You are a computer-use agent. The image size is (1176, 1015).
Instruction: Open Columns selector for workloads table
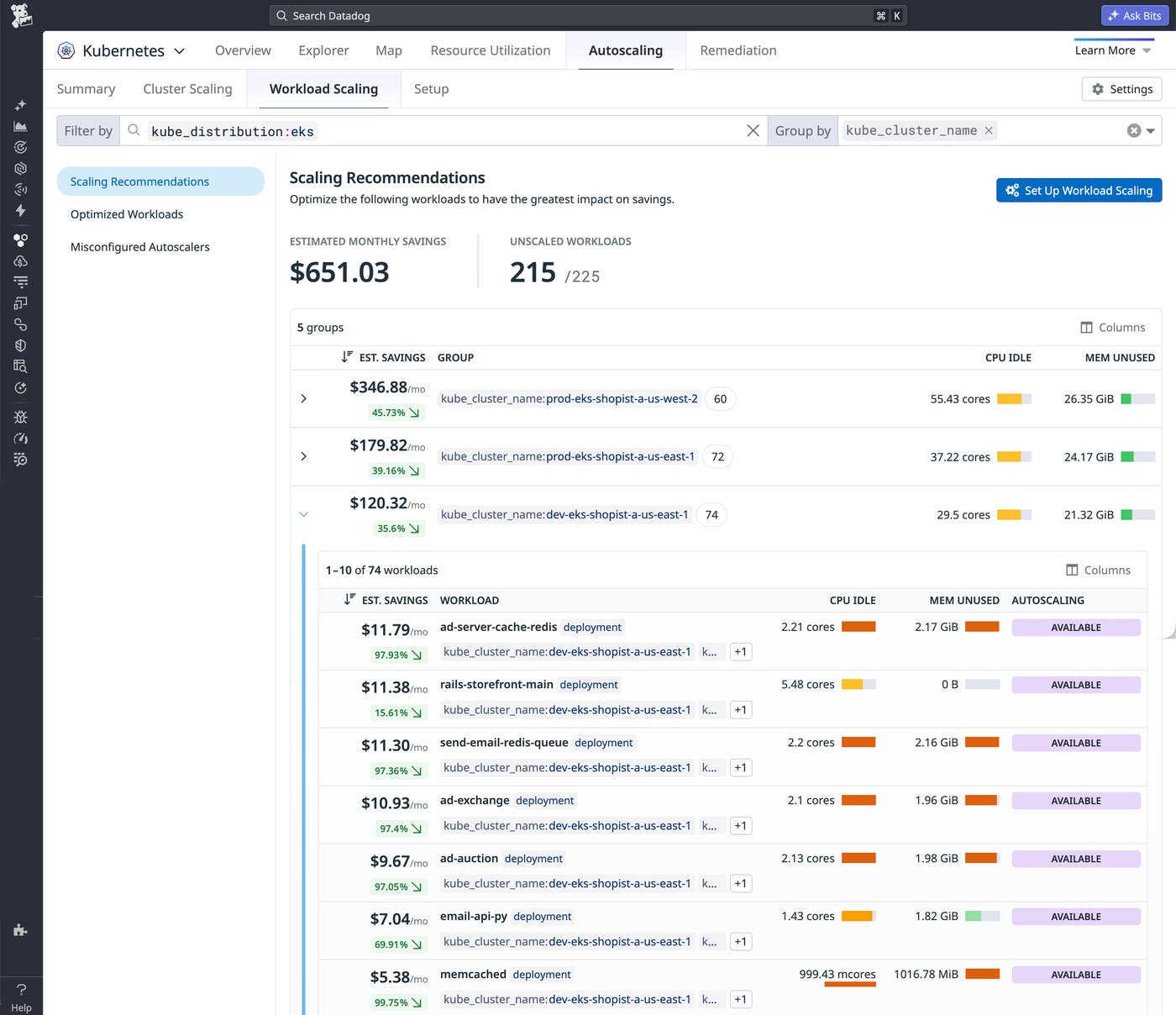click(1098, 570)
